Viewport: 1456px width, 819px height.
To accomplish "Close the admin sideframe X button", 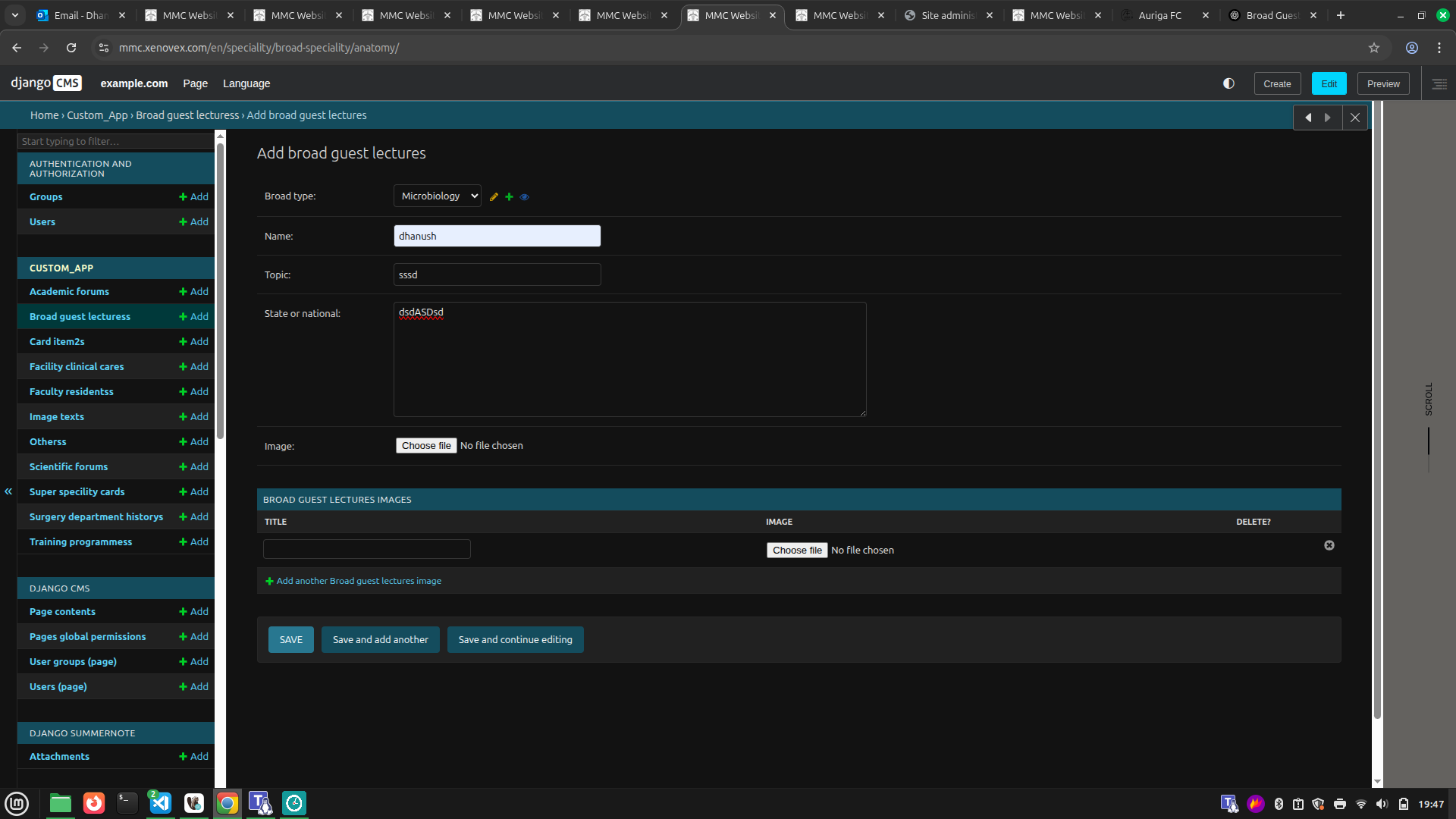I will tap(1355, 118).
